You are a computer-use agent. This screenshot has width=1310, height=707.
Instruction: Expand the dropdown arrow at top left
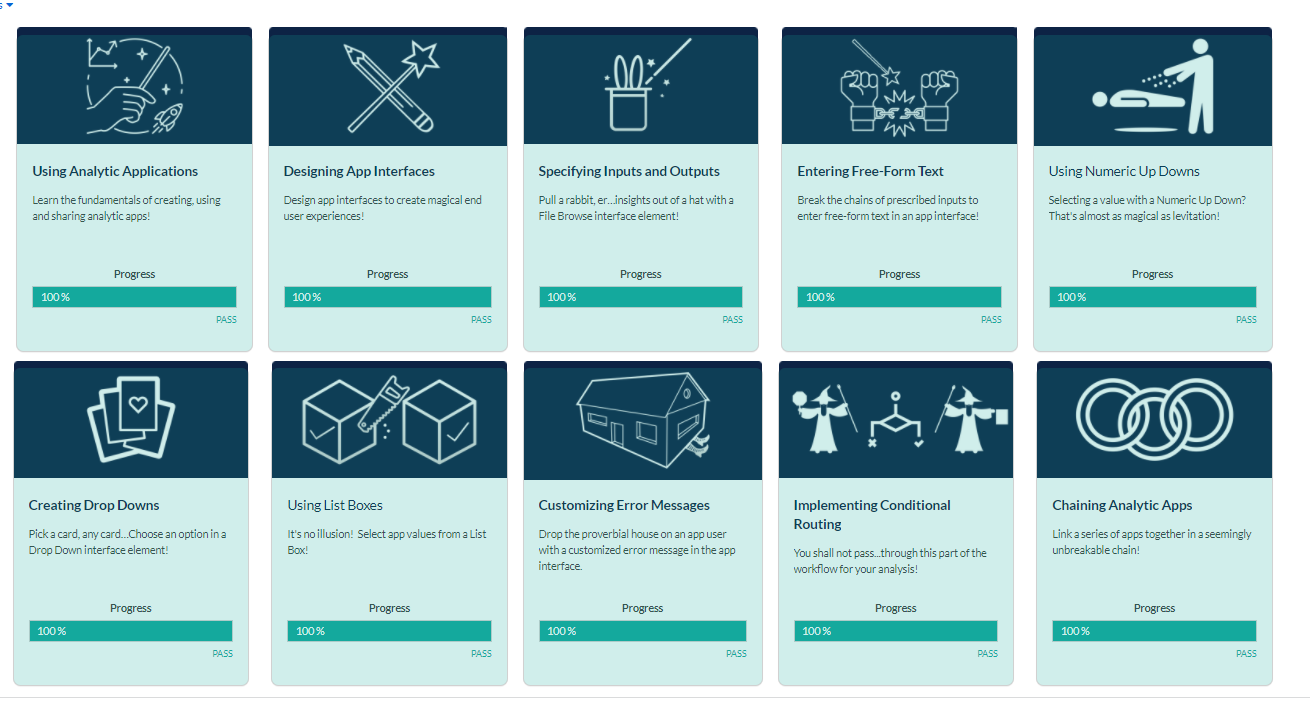10,5
